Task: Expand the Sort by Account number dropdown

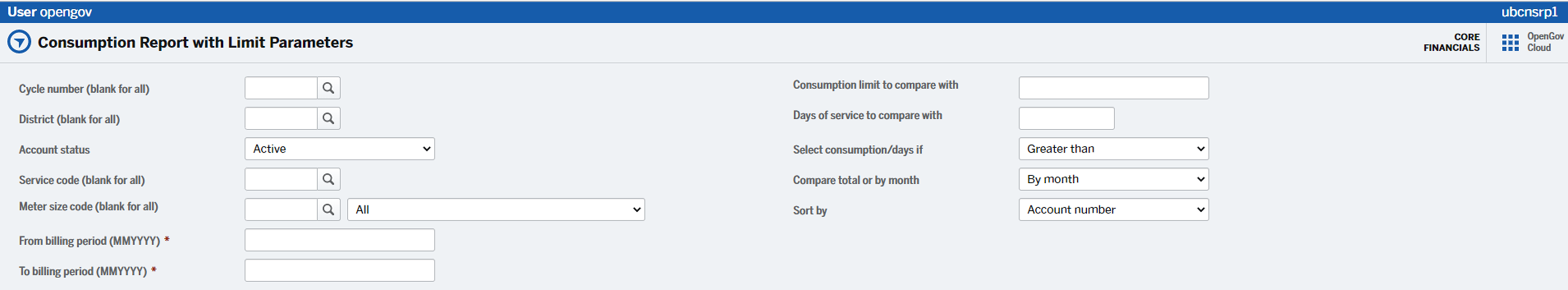Action: coord(1113,210)
